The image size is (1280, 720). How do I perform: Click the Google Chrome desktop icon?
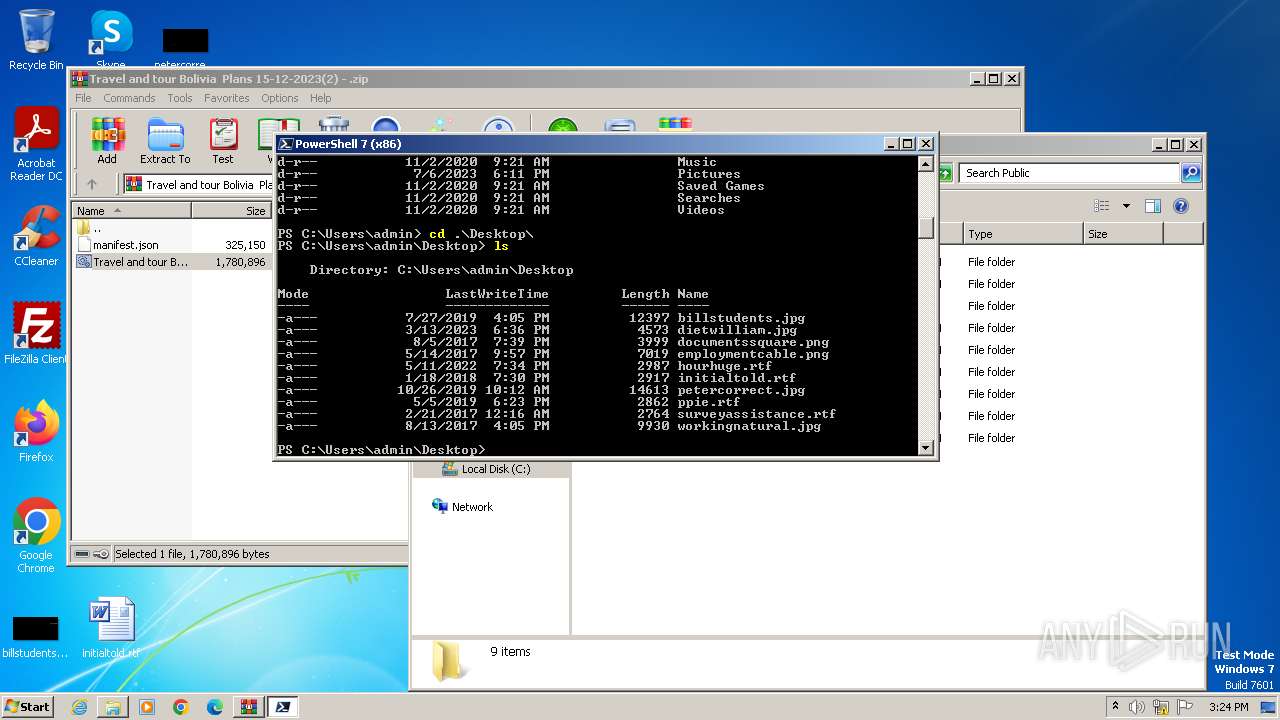[x=36, y=535]
